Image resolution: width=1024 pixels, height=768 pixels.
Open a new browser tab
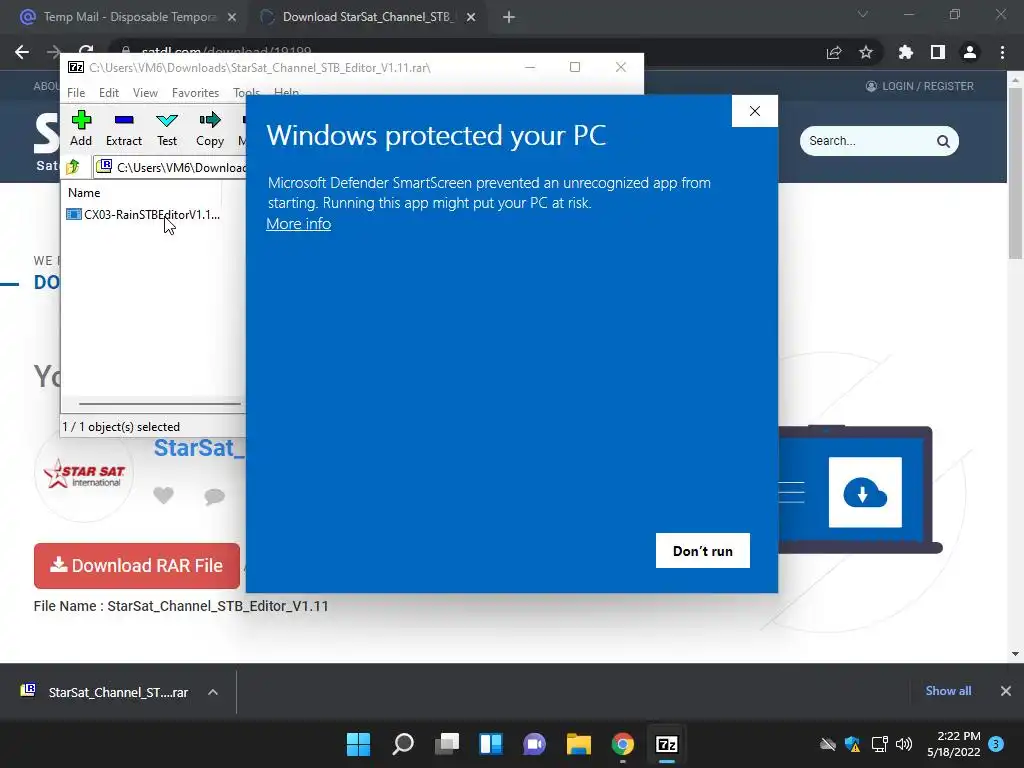[x=509, y=18]
